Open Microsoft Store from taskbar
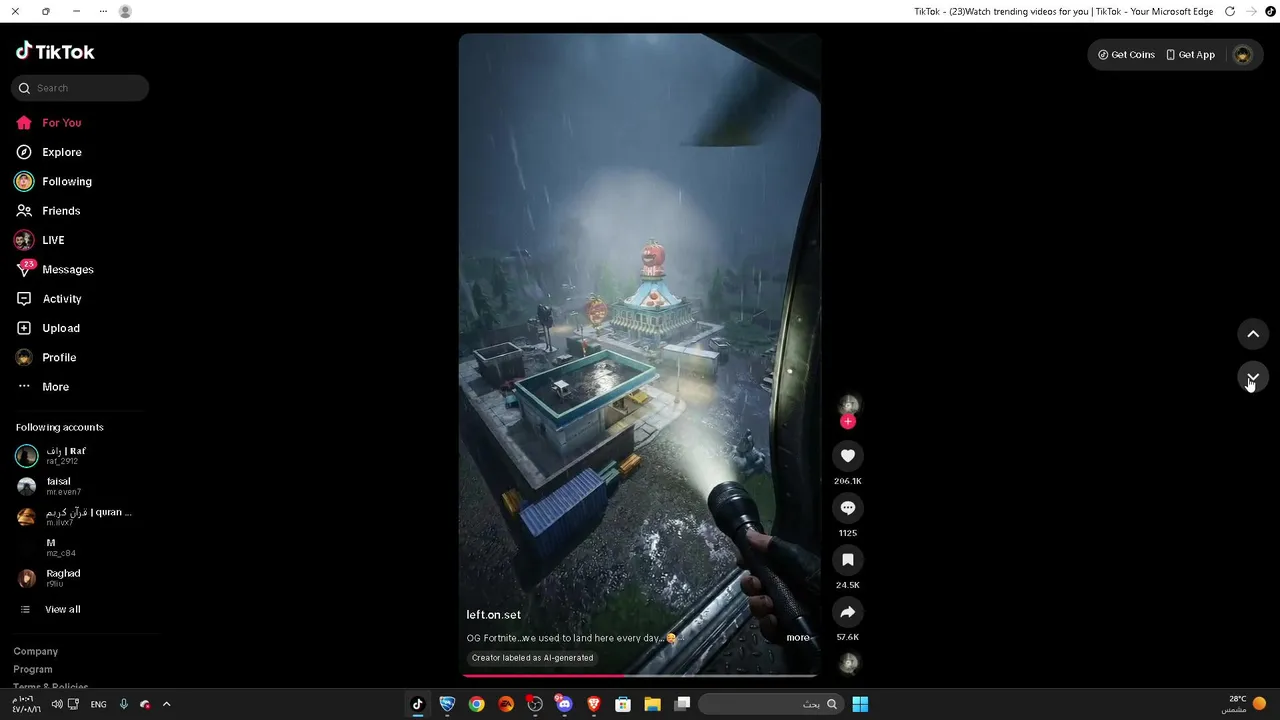Viewport: 1280px width, 720px height. coord(623,704)
